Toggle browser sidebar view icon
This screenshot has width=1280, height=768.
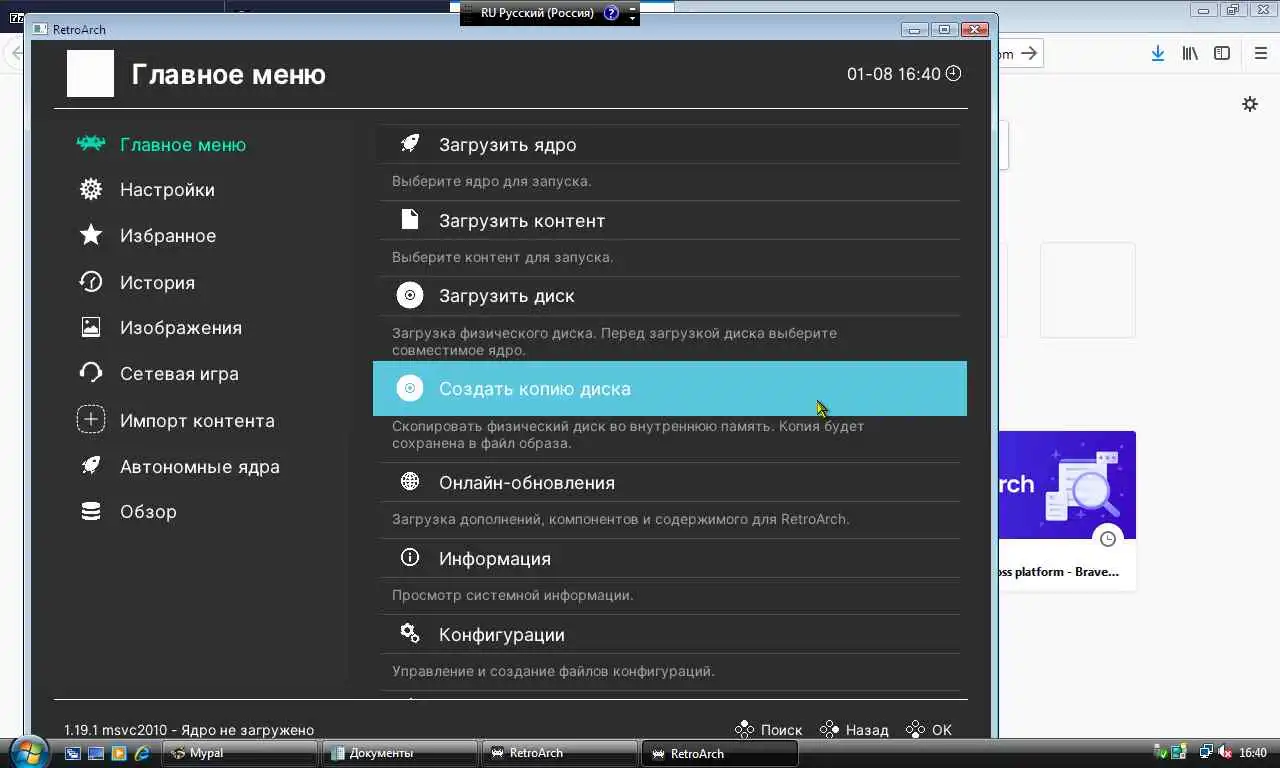click(1222, 54)
